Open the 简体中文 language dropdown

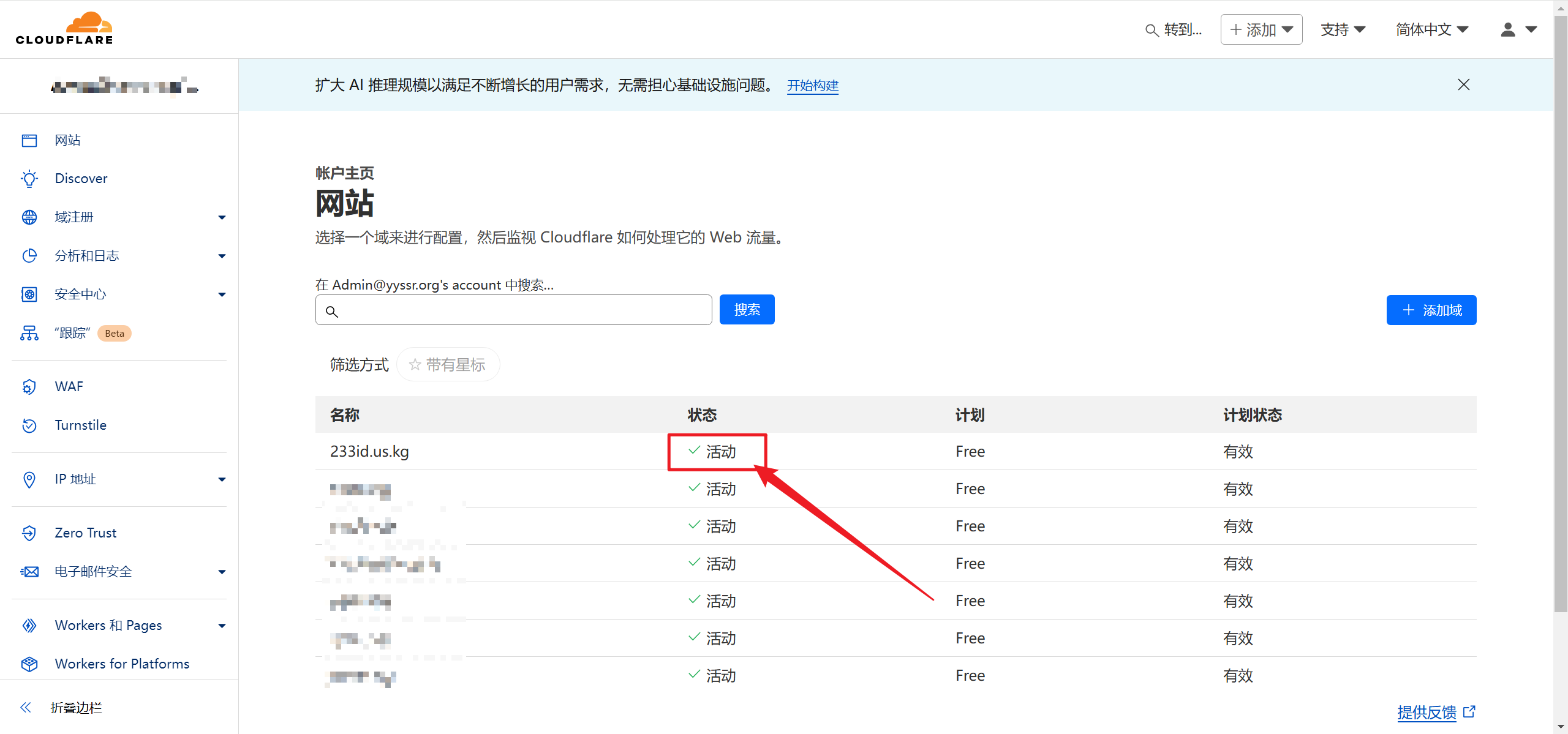click(1432, 29)
